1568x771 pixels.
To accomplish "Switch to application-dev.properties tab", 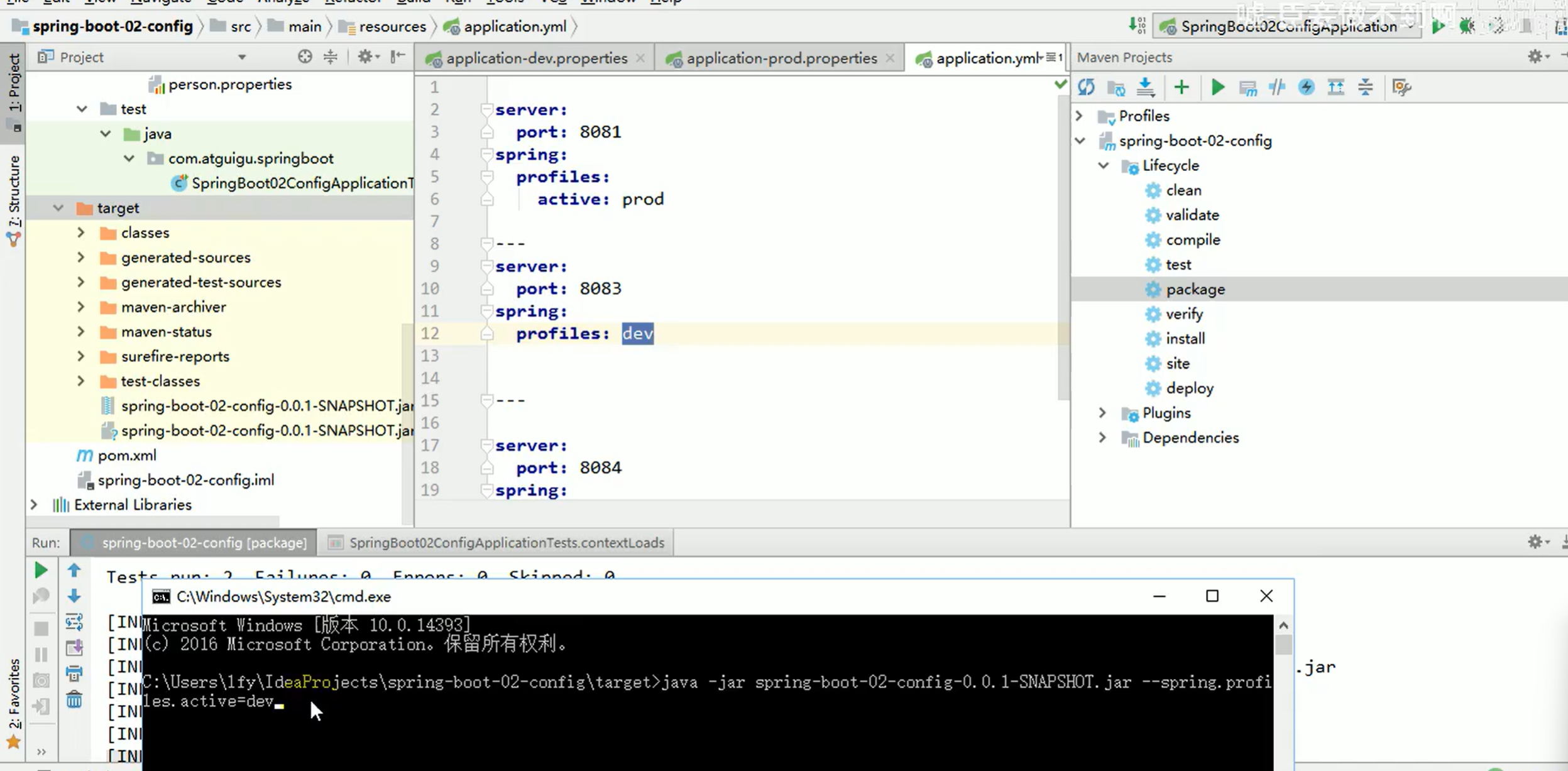I will pos(536,58).
